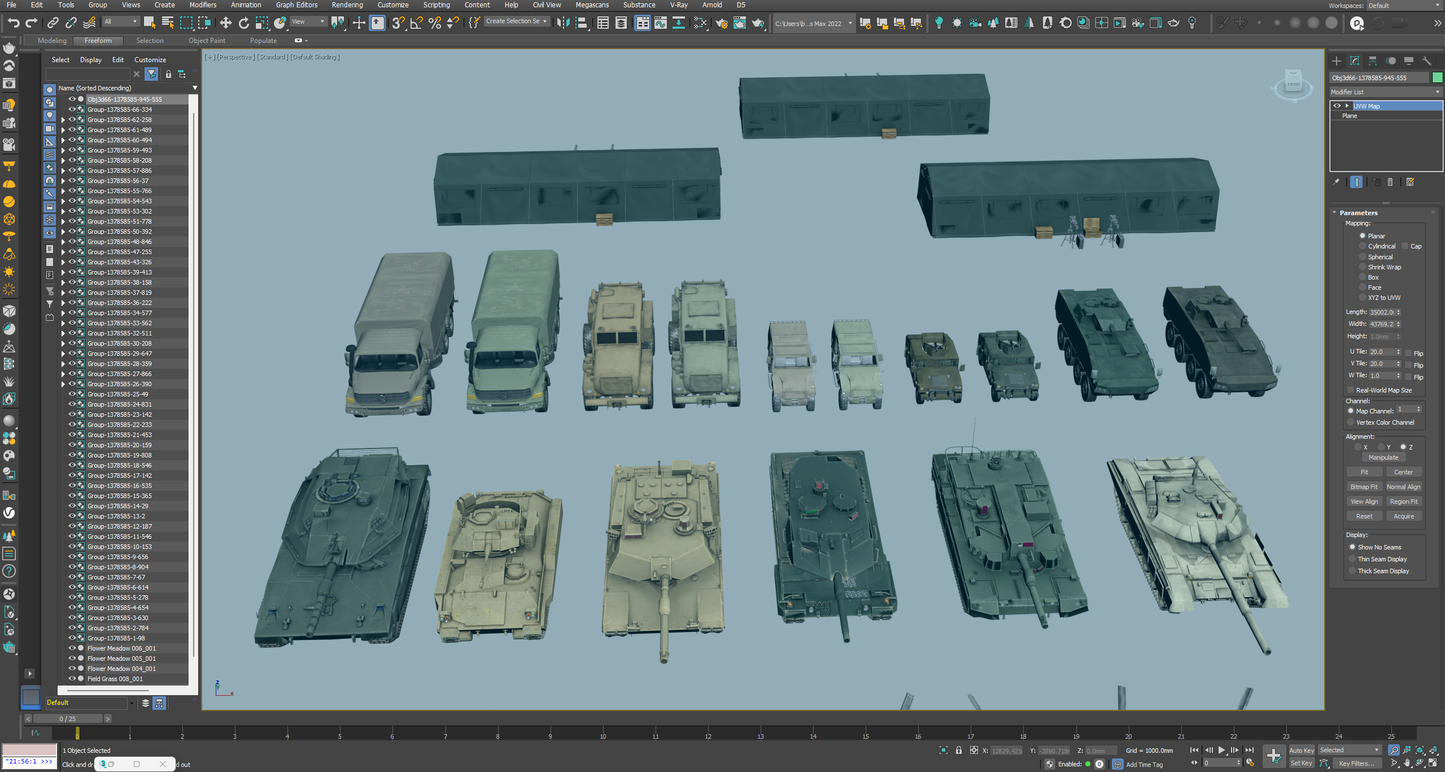
Task: Open the Workspaces Default dropdown
Action: 1403,5
